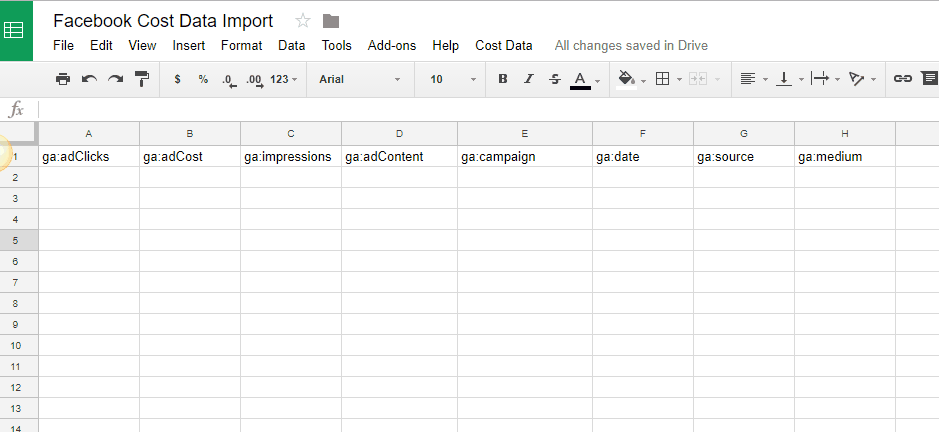Open the Add-ons menu
The width and height of the screenshot is (939, 432).
click(x=392, y=46)
